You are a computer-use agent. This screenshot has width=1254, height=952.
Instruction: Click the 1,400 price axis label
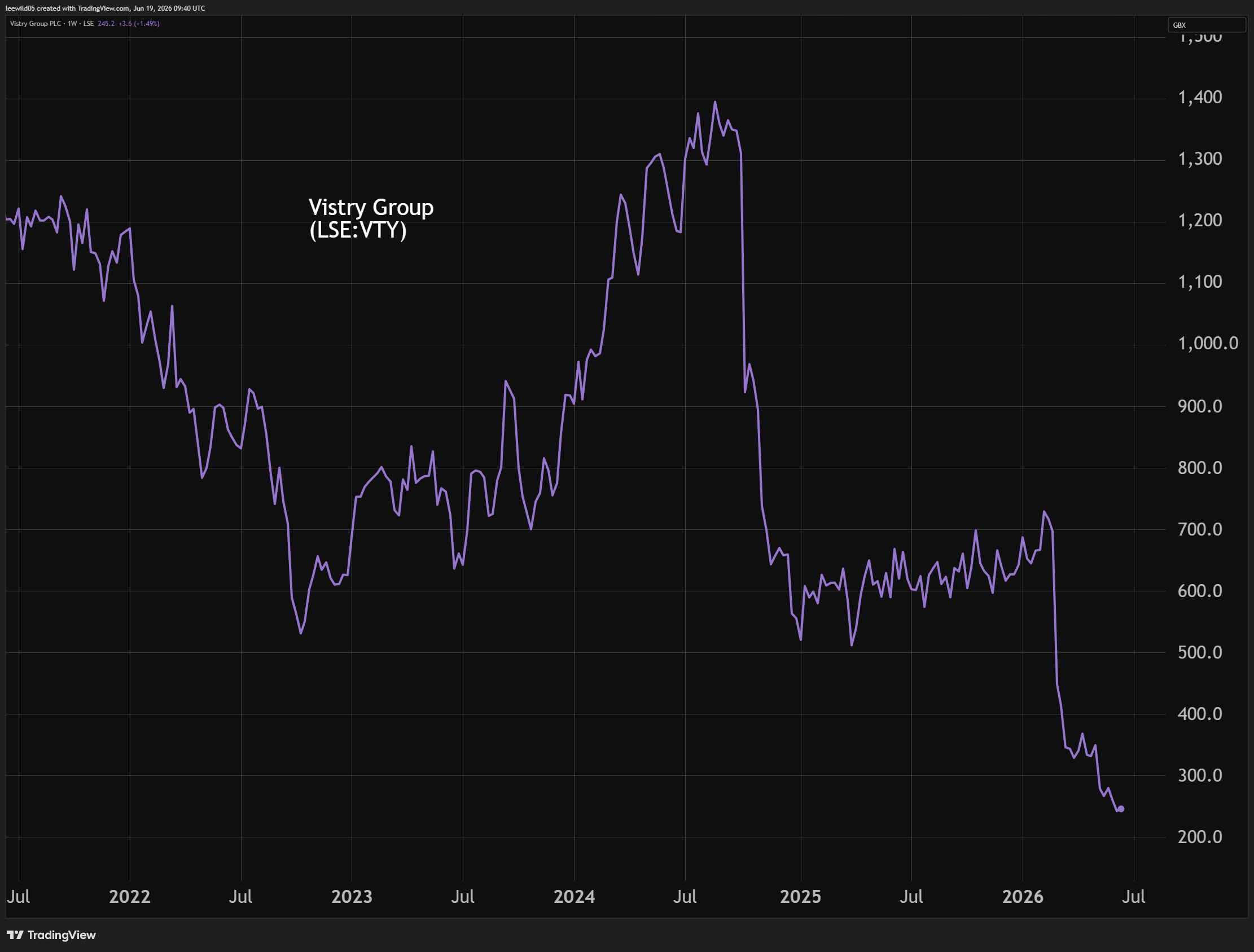1200,97
